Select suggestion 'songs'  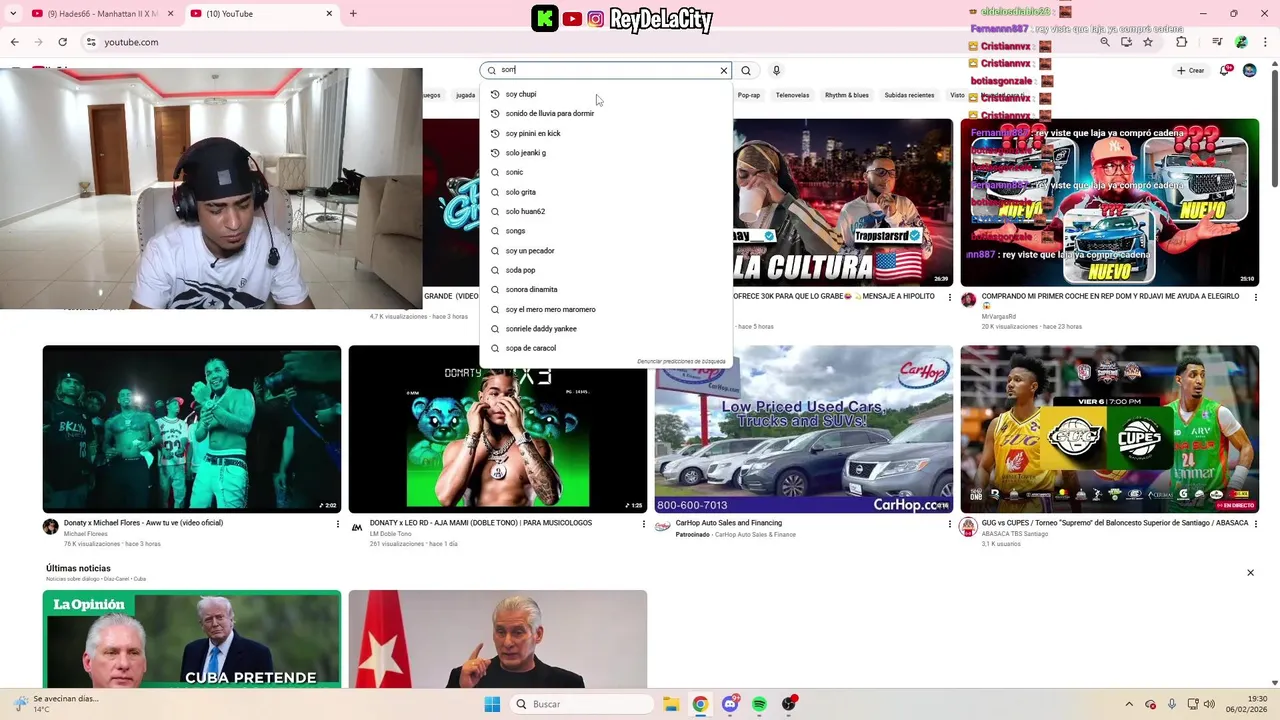pyautogui.click(x=606, y=231)
